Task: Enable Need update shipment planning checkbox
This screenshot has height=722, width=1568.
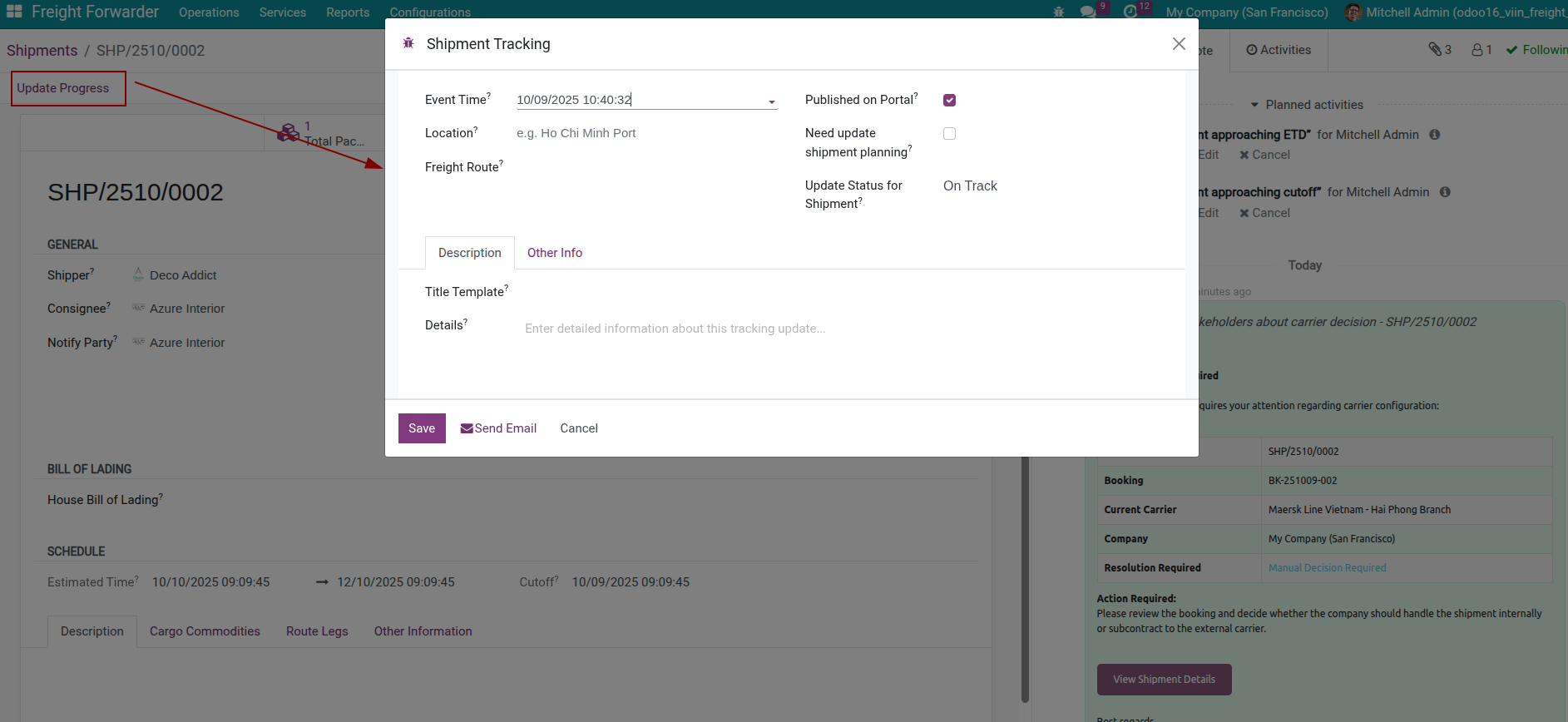Action: point(949,134)
